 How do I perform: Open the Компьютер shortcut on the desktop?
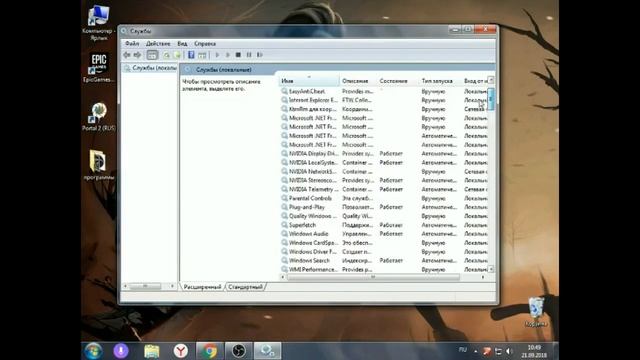98,23
